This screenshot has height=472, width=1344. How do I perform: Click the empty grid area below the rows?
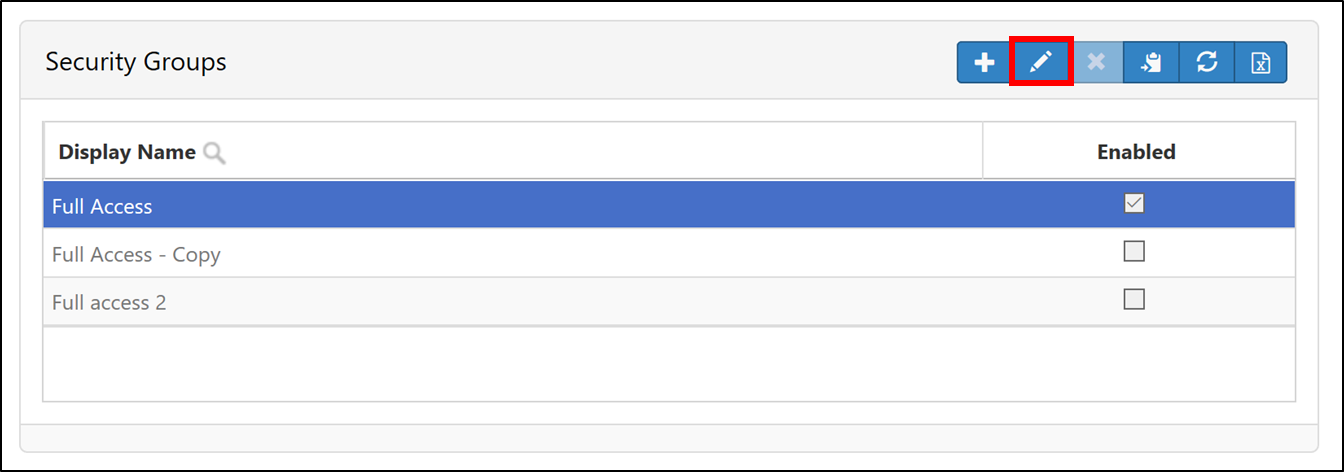pyautogui.click(x=668, y=364)
